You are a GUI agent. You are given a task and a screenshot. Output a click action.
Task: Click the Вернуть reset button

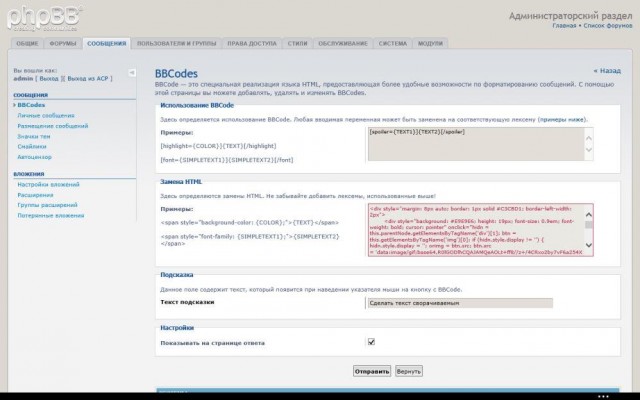[x=408, y=370]
